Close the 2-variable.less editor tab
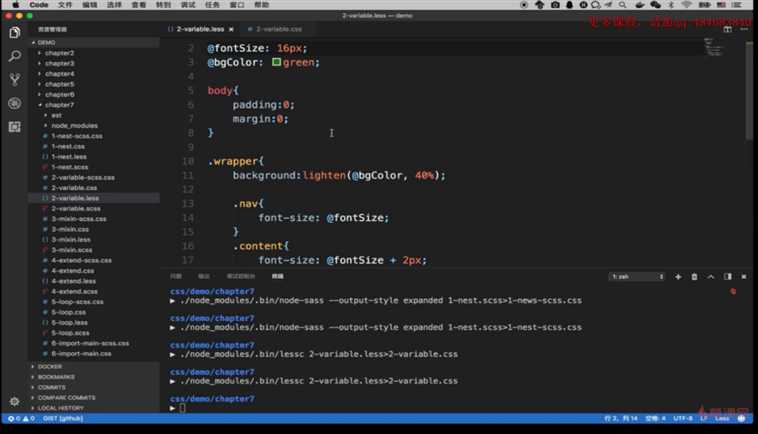 tap(231, 29)
